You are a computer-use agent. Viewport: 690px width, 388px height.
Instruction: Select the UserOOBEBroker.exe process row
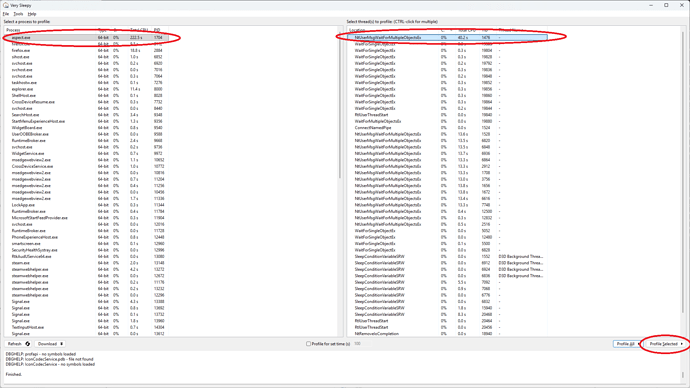pyautogui.click(x=87, y=134)
